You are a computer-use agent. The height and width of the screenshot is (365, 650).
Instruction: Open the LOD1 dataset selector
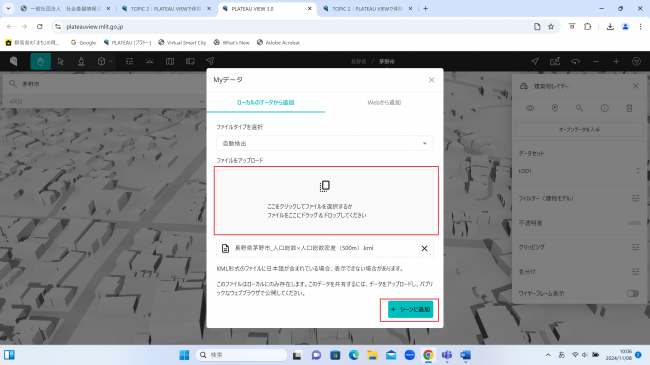click(x=580, y=171)
